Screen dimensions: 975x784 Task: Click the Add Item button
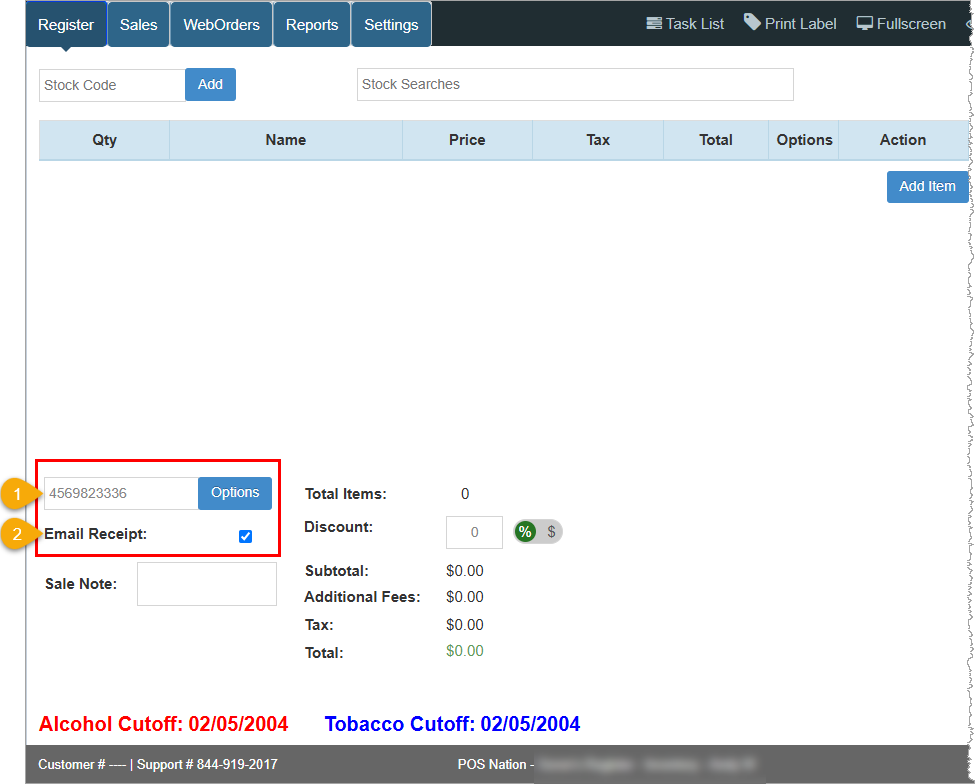(926, 186)
